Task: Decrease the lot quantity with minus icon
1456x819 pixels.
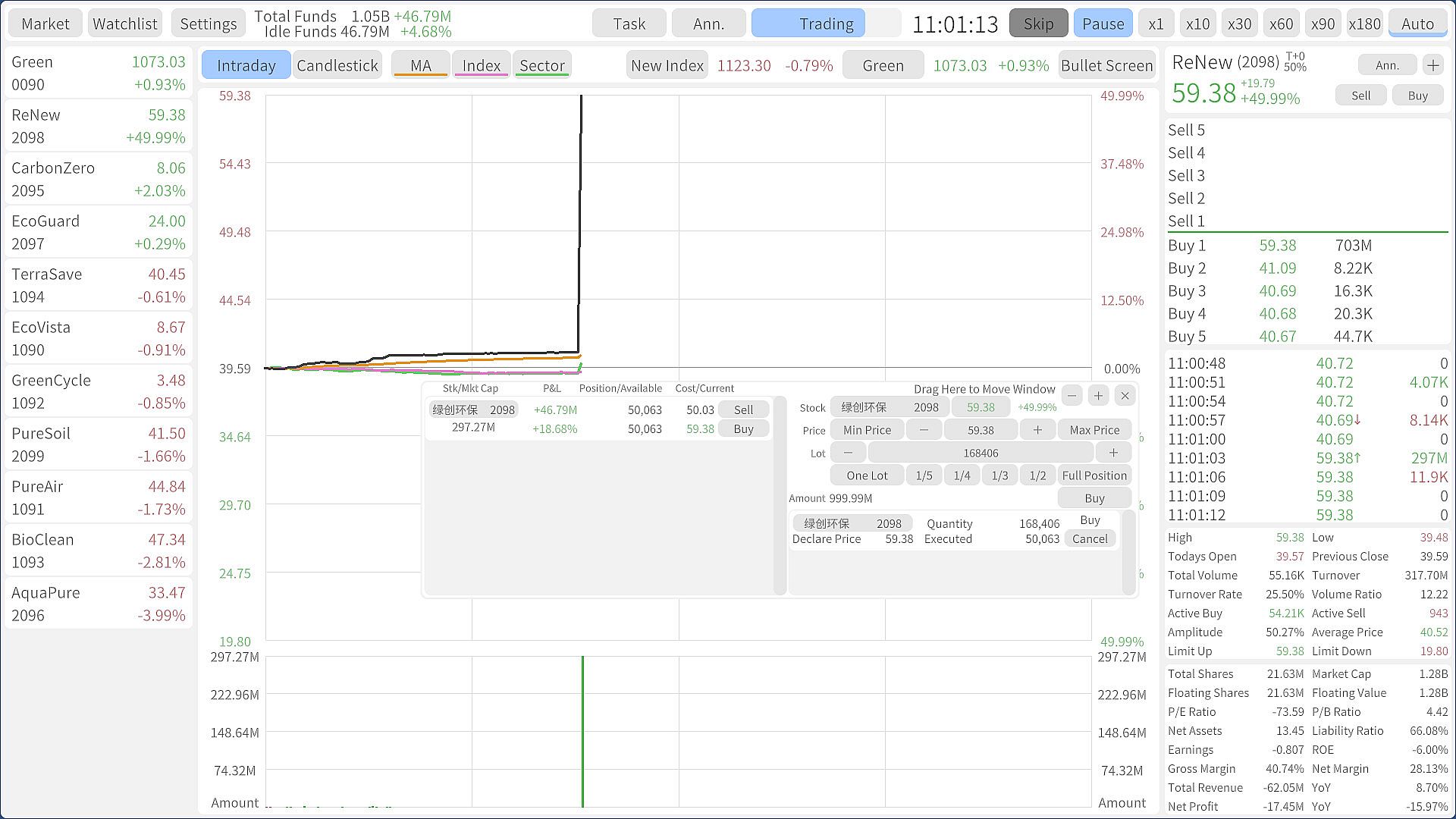Action: pyautogui.click(x=848, y=453)
